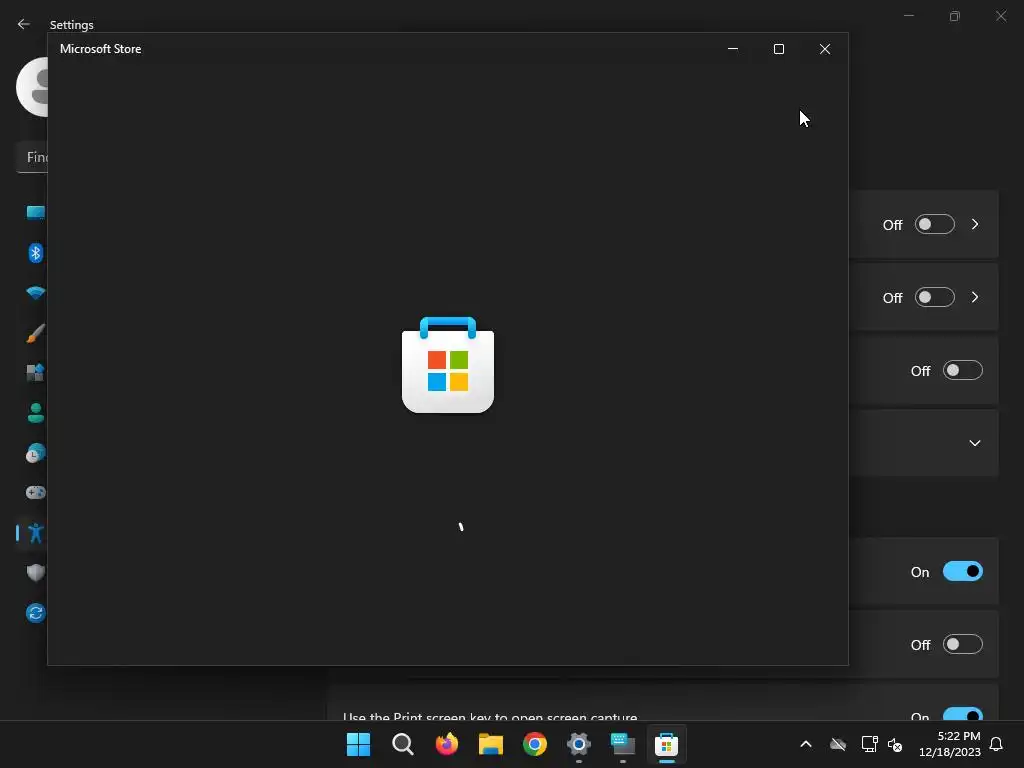Open the clock showing 5:22 PM
Screen dimensions: 1024x768
coord(950,744)
